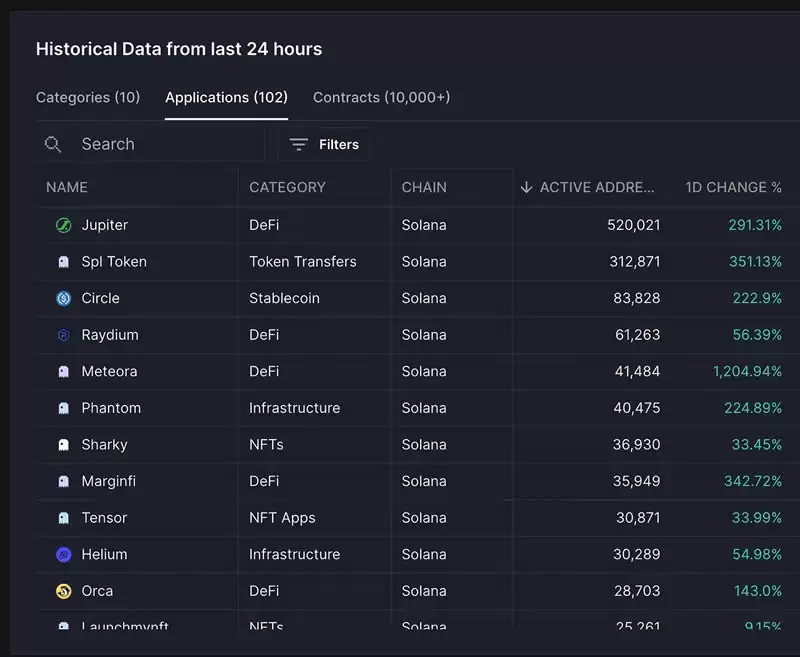Click the 83,828 active addresses value
The image size is (800, 657).
[637, 298]
